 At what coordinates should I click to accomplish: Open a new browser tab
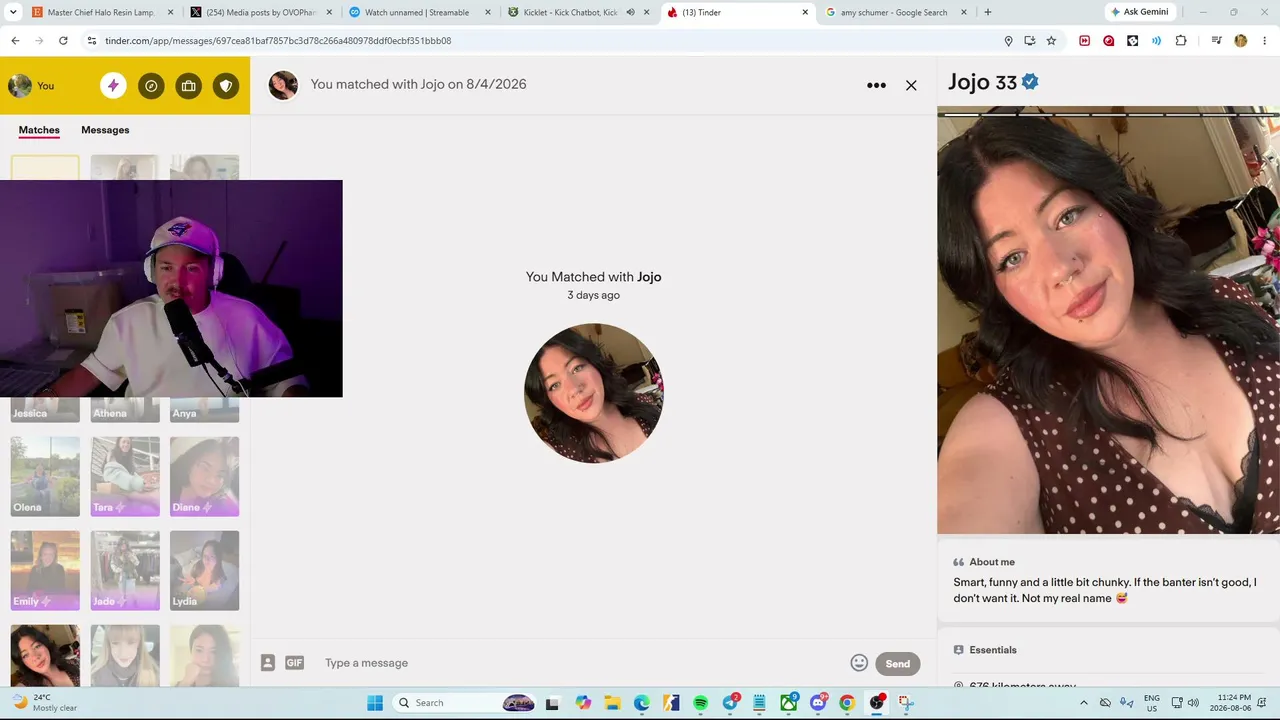[x=988, y=12]
